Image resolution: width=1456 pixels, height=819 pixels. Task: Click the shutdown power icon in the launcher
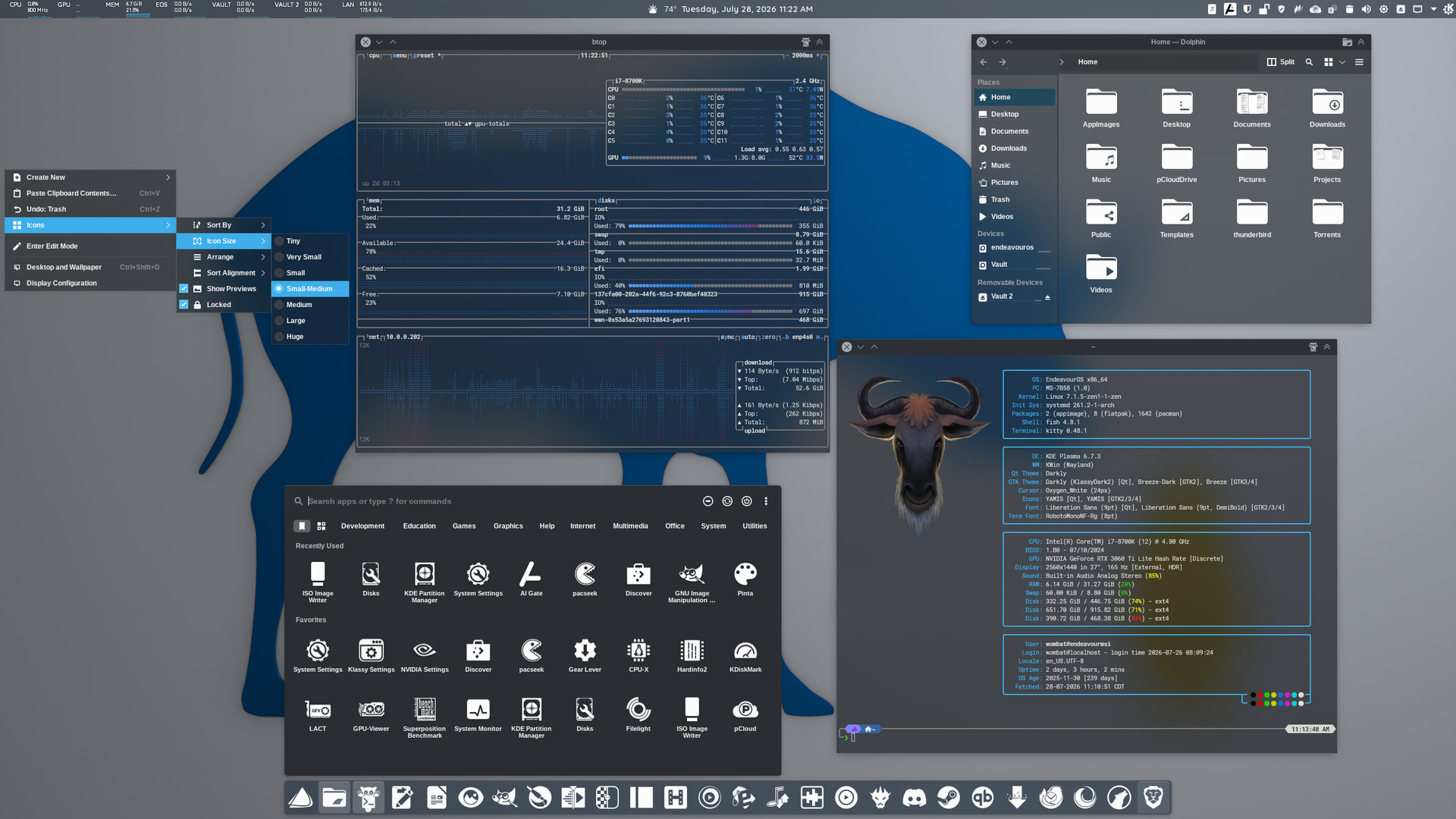[747, 501]
